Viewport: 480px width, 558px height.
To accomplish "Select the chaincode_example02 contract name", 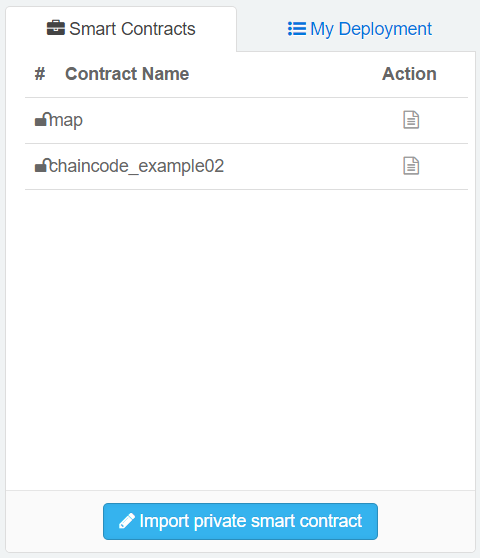I will point(137,166).
